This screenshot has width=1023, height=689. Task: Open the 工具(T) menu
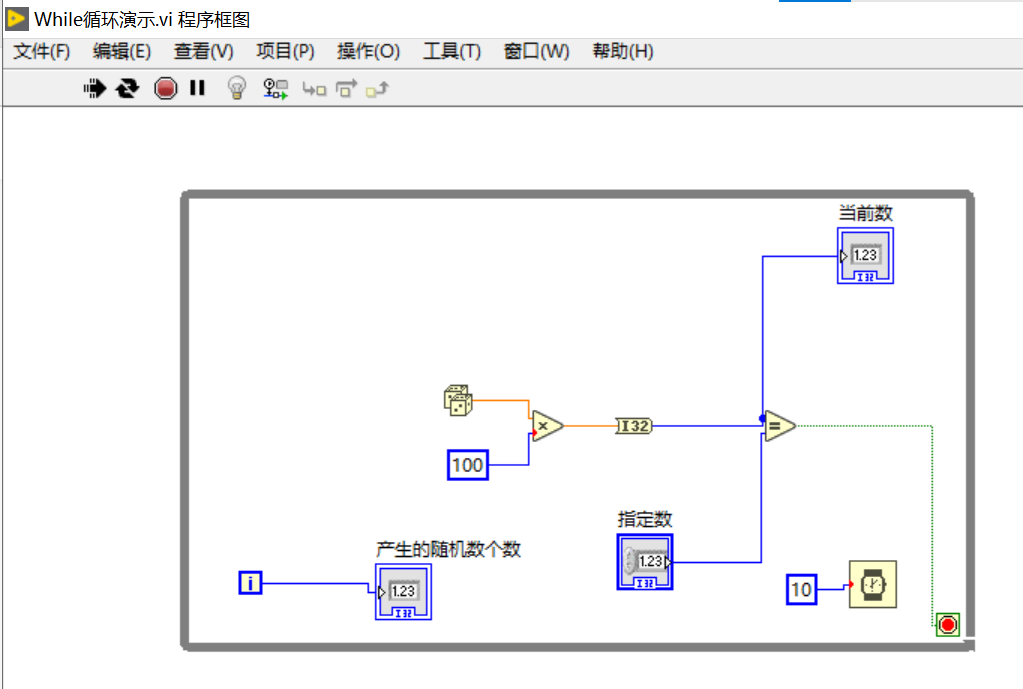(452, 51)
